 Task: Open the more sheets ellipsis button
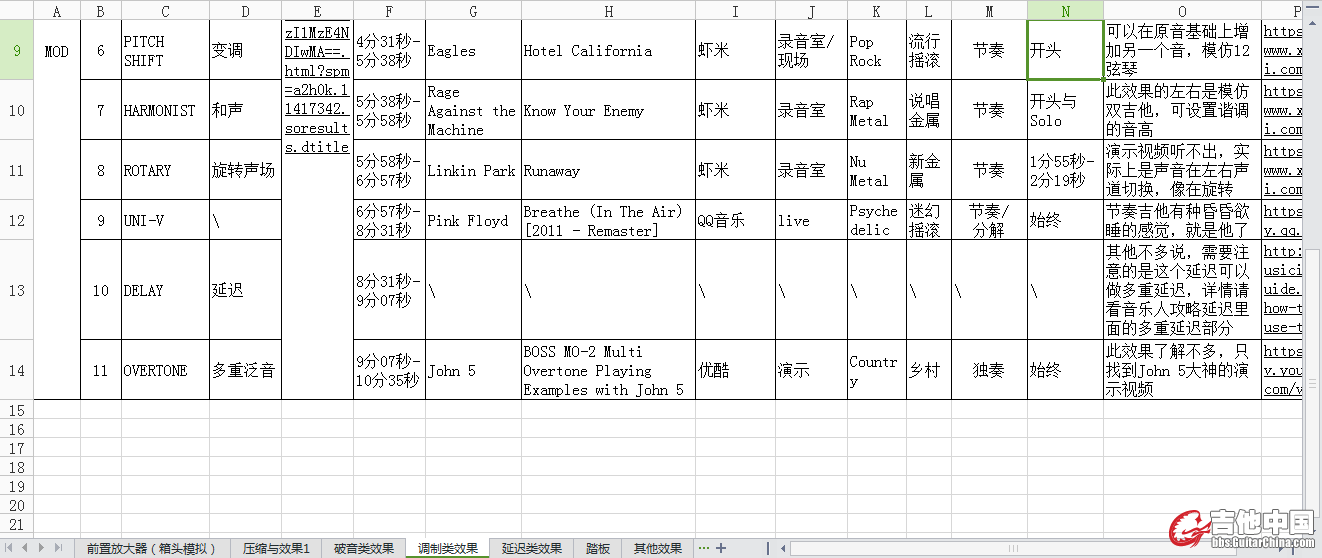pyautogui.click(x=703, y=548)
